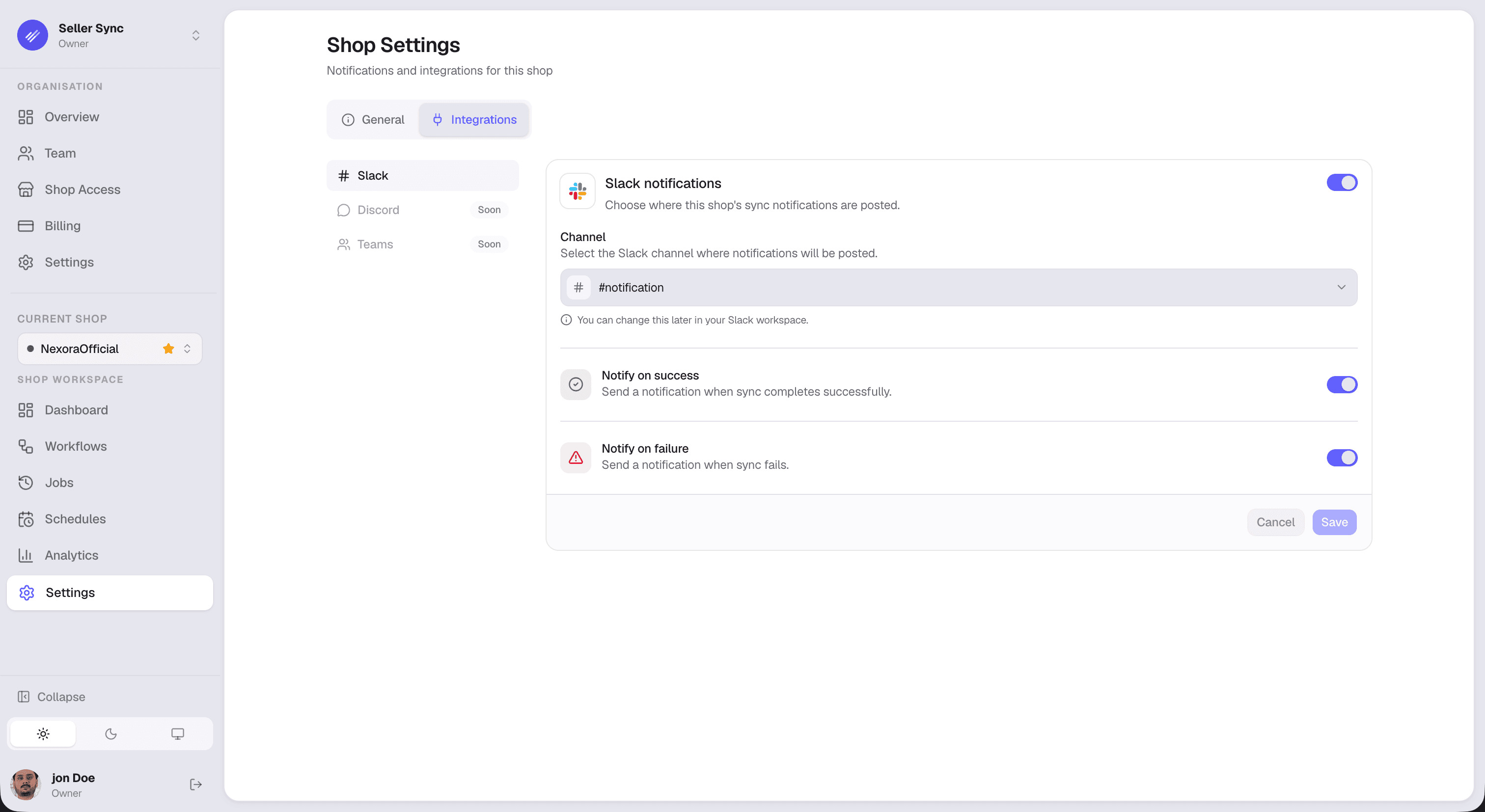Screen dimensions: 1485x812
Task: Open Shop Access from the sidebar
Action: pyautogui.click(x=110, y=189)
